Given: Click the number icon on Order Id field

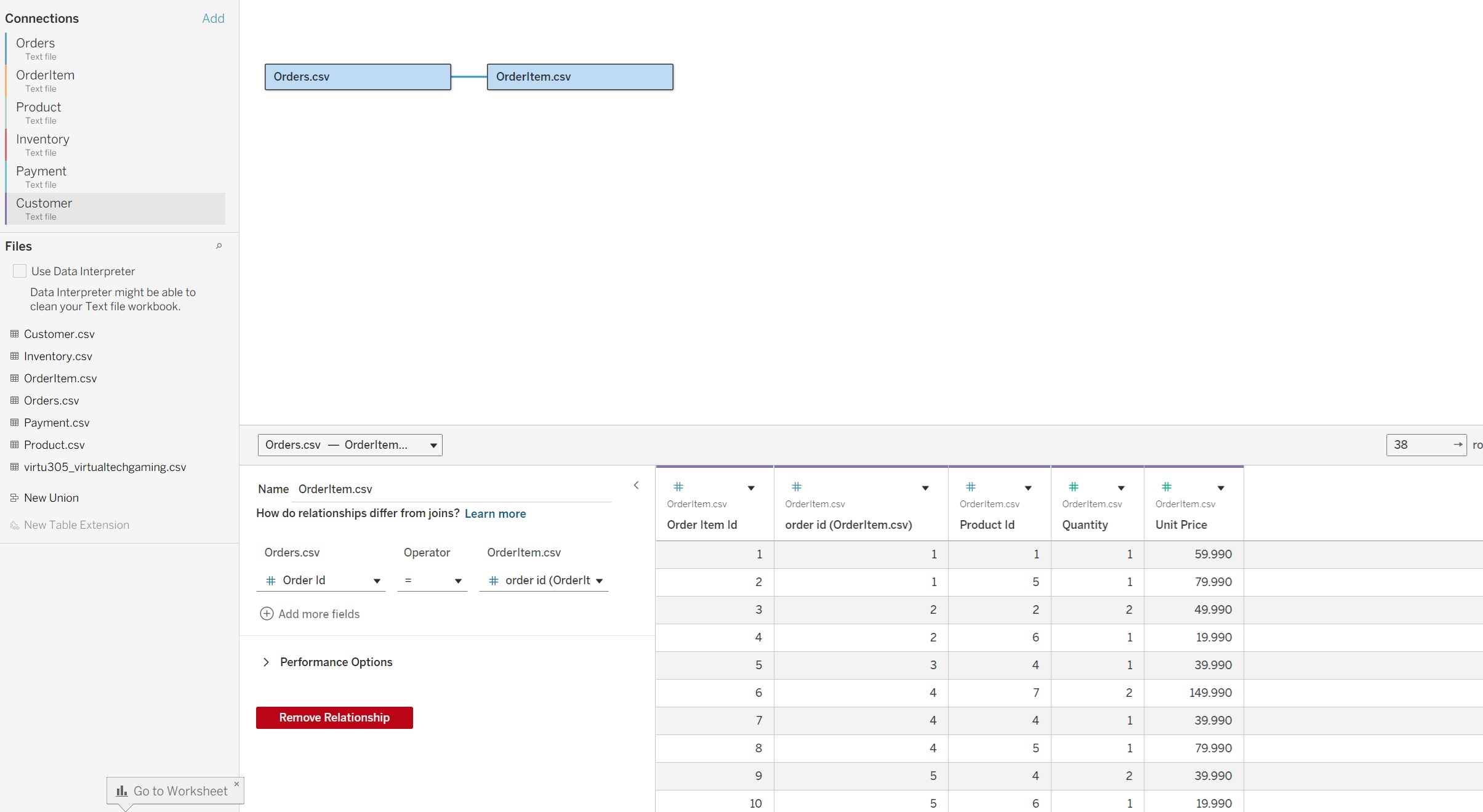Looking at the screenshot, I should point(271,580).
